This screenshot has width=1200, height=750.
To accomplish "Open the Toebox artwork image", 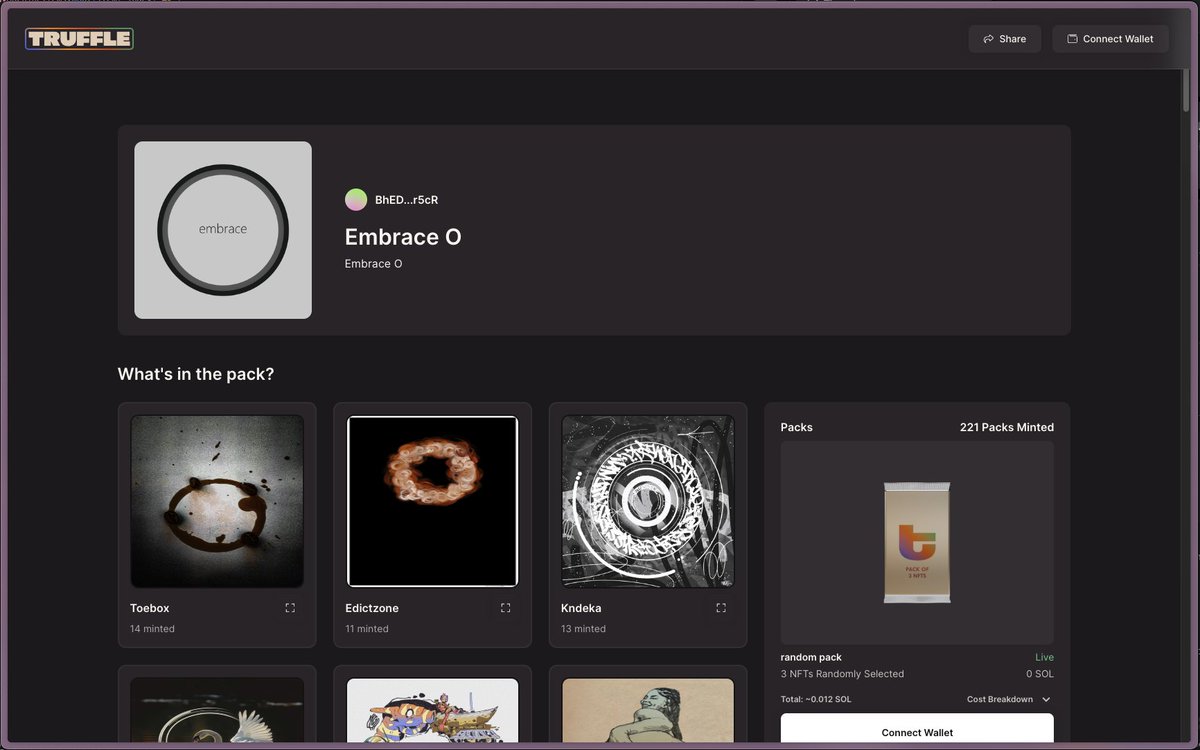I will pos(217,501).
